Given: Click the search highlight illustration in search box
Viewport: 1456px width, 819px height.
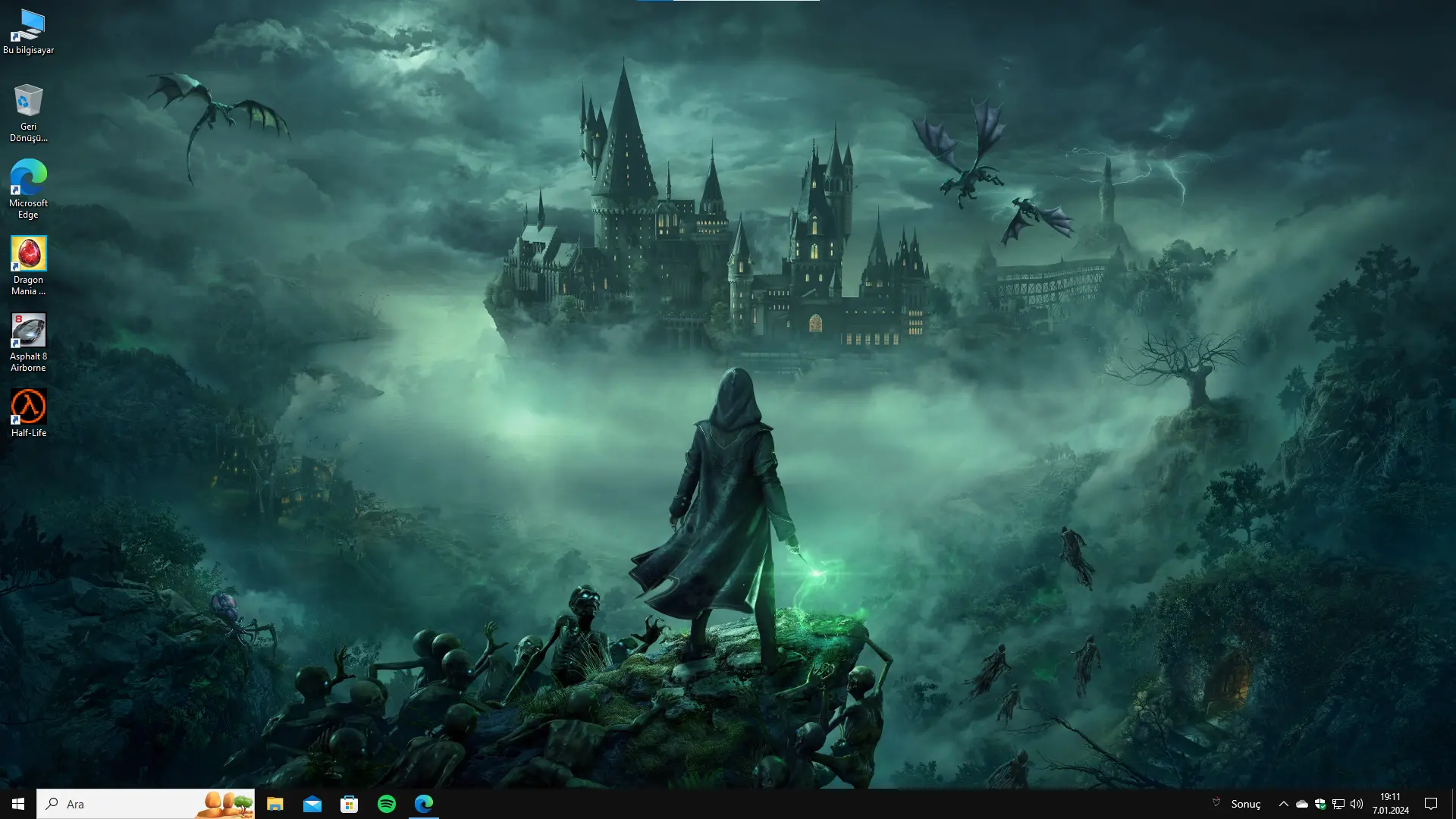Looking at the screenshot, I should [x=224, y=805].
